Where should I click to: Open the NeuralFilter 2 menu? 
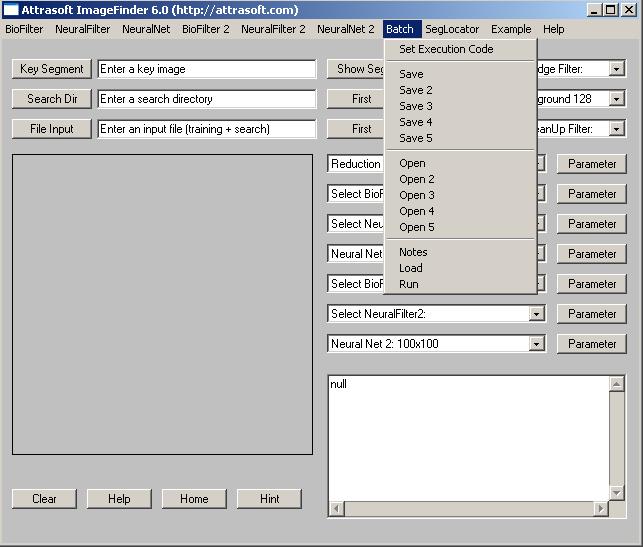coord(273,29)
